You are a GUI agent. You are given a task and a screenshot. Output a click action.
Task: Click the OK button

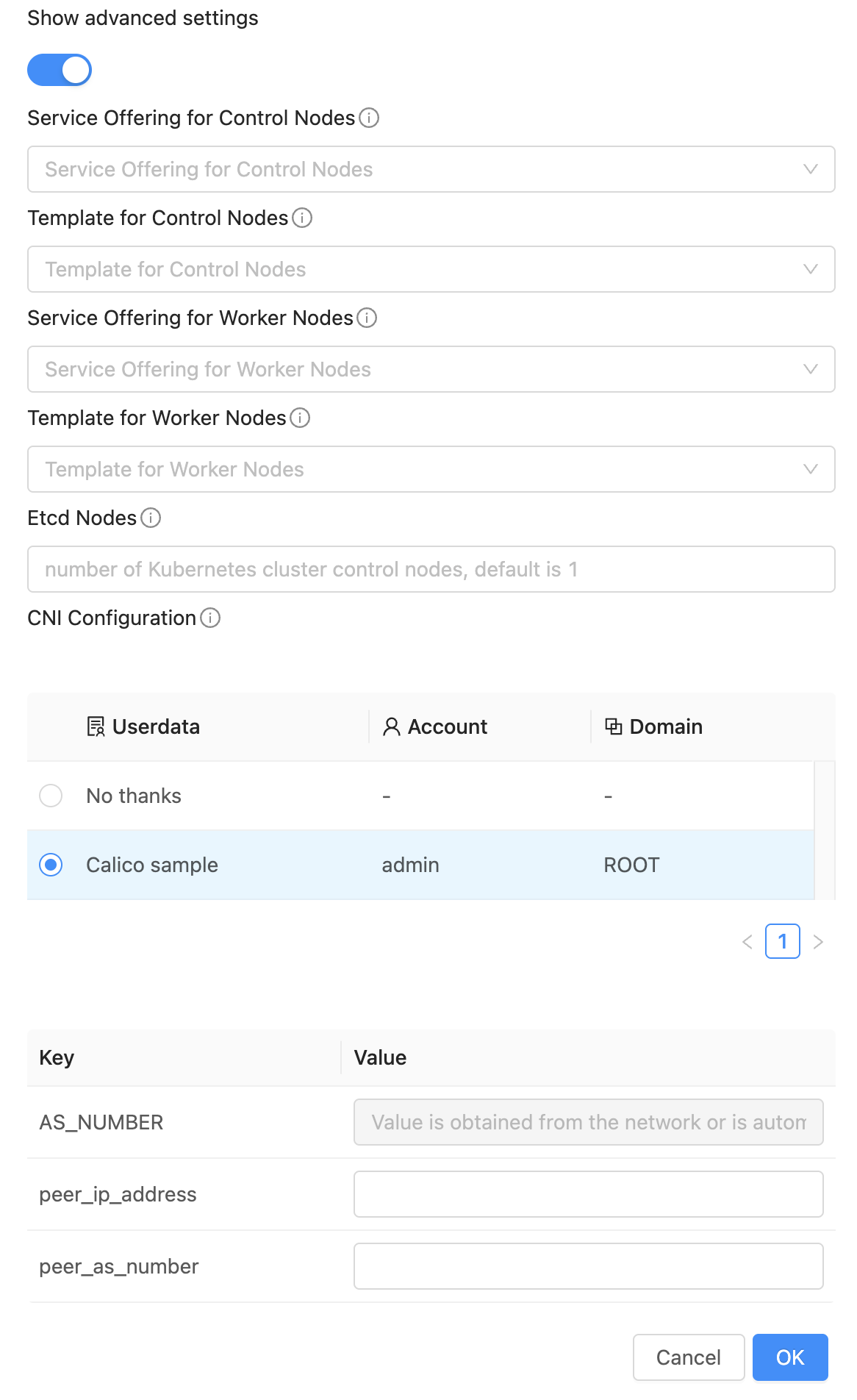point(790,1357)
